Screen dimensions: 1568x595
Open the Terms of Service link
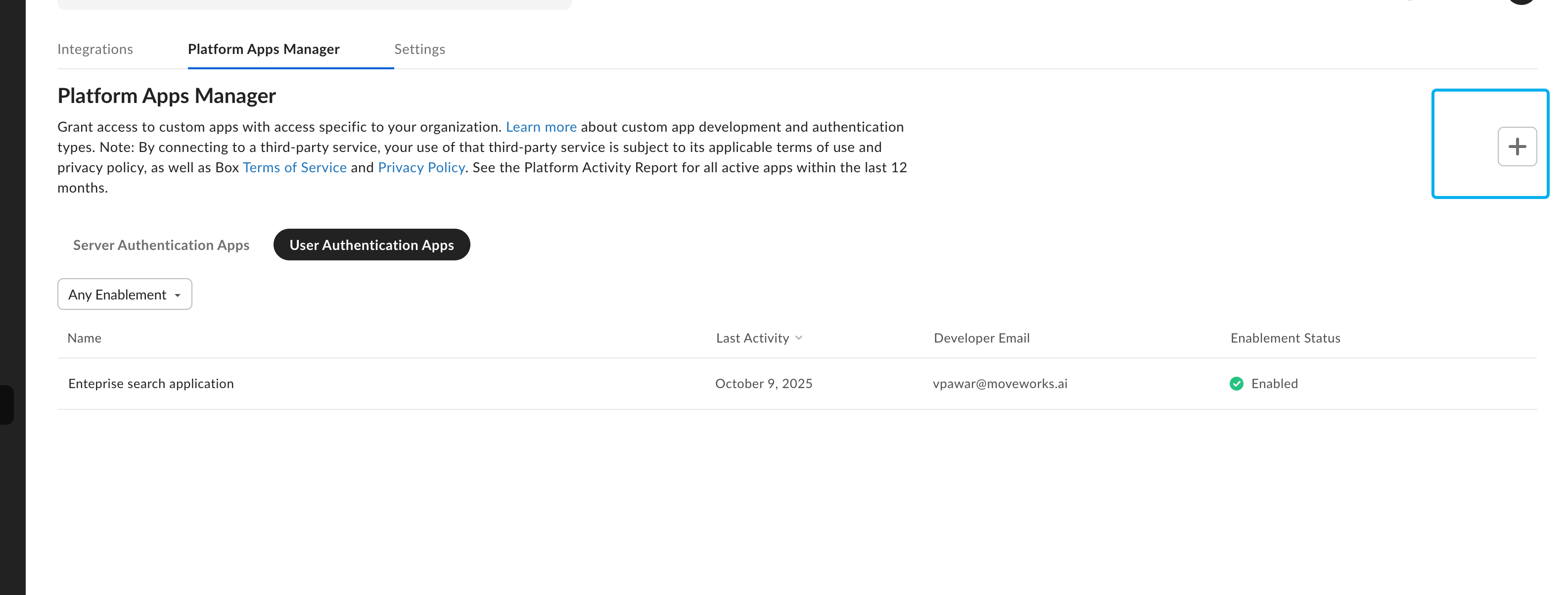click(x=294, y=167)
